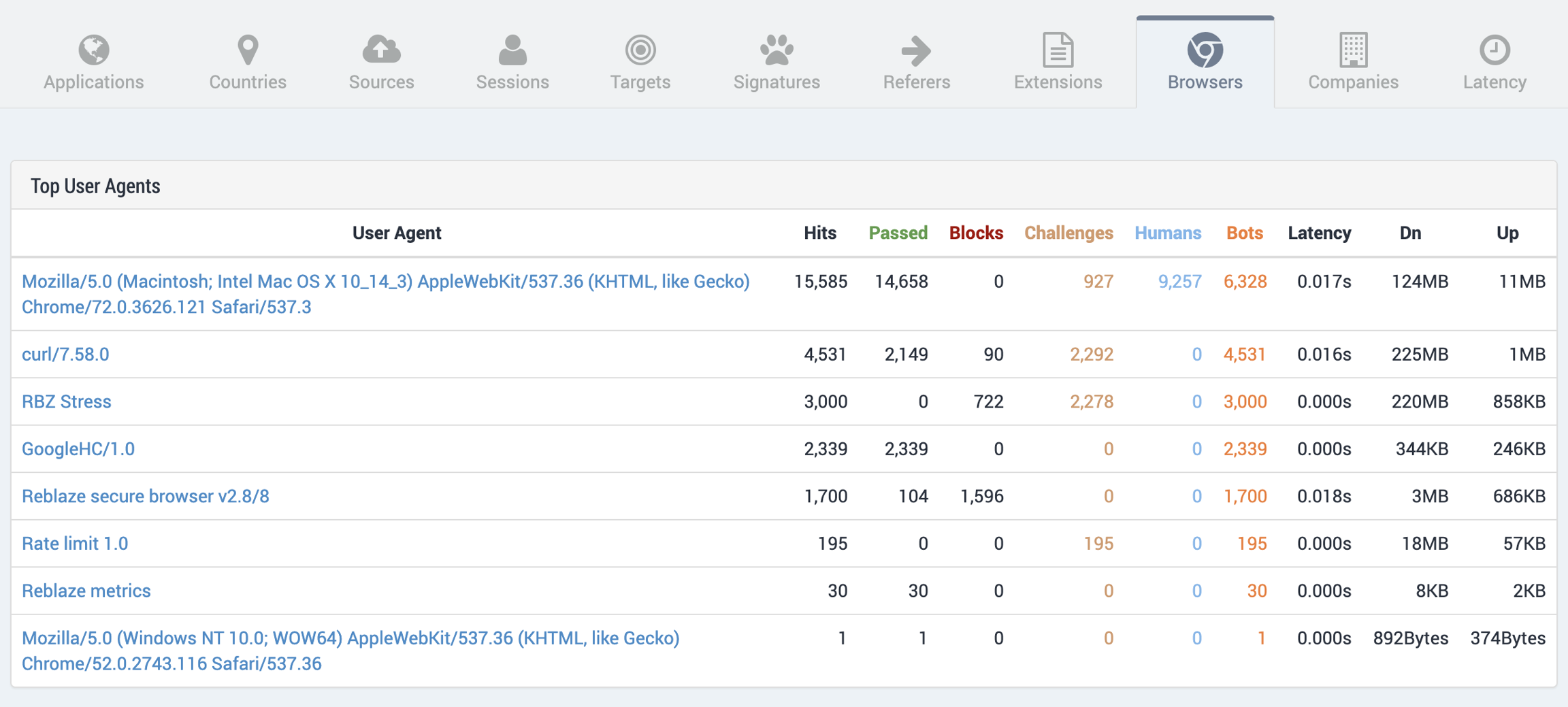
Task: Select the Sources cloud upload icon
Action: coord(381,50)
